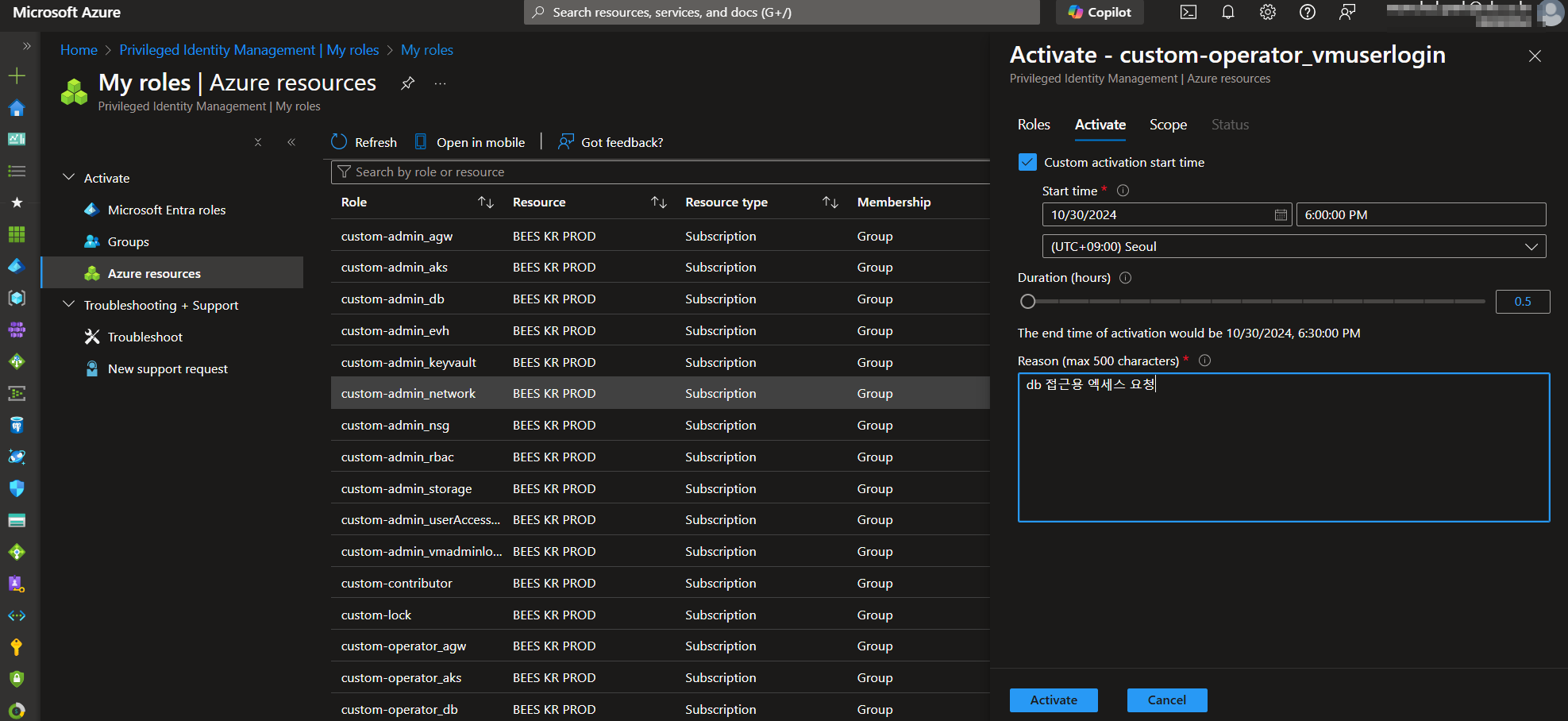Sort table by Resource type column
Viewport: 1568px width, 721px height.
point(830,202)
